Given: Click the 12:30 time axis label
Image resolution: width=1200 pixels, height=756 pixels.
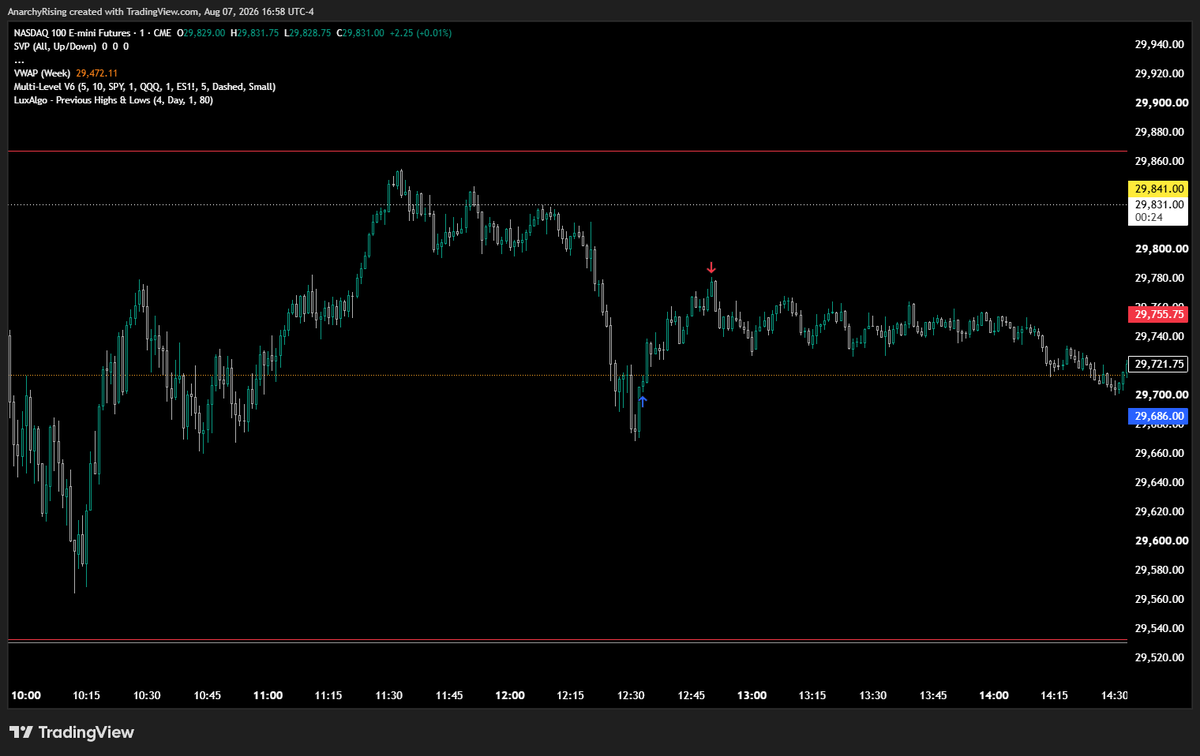Looking at the screenshot, I should [x=631, y=695].
